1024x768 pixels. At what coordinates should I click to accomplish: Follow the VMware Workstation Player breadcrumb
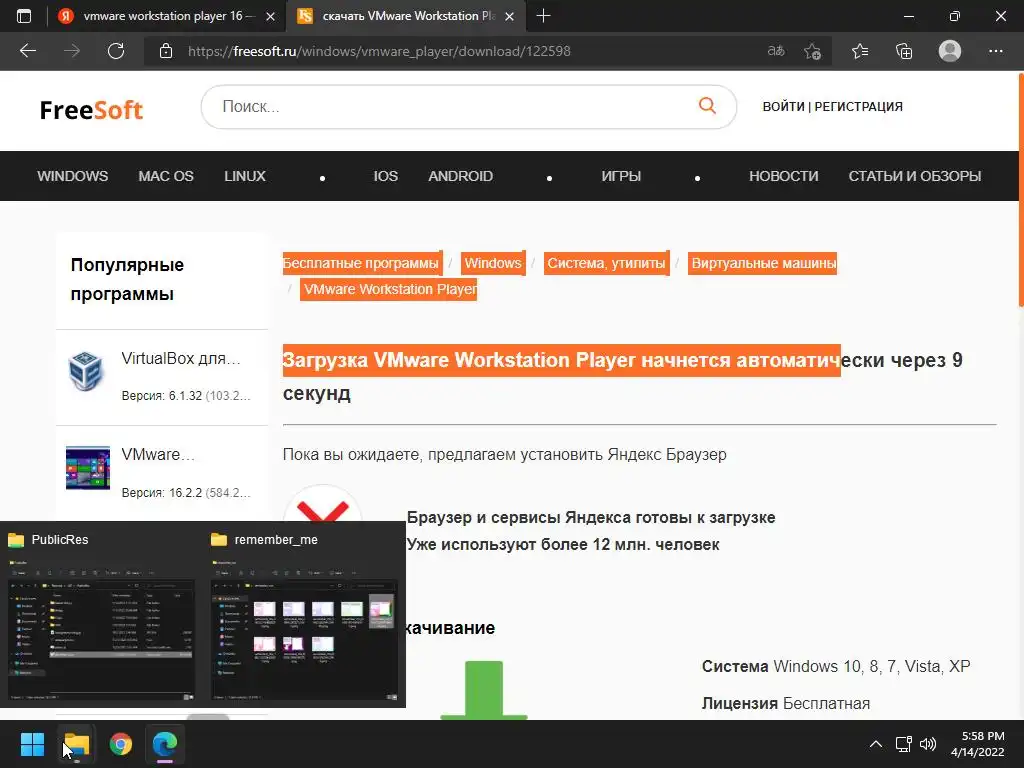point(389,289)
